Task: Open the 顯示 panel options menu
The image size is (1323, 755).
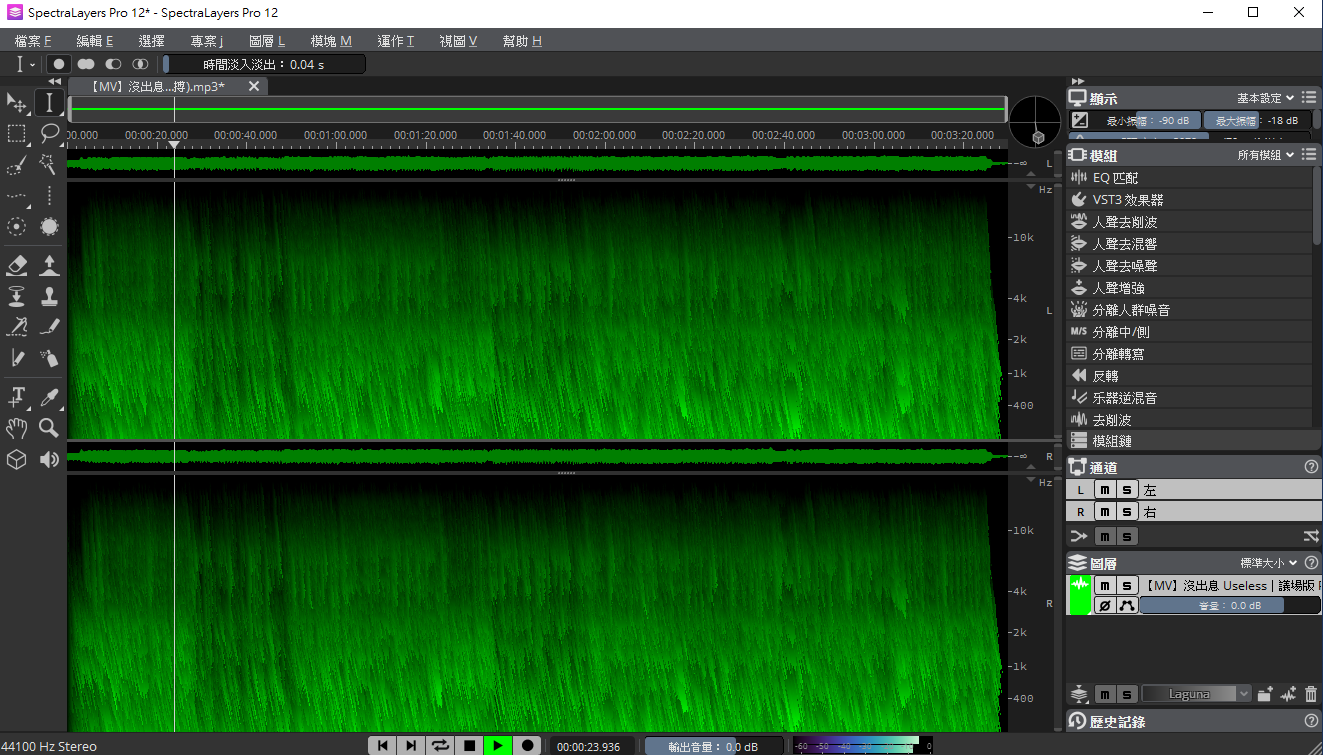Action: [x=1309, y=98]
